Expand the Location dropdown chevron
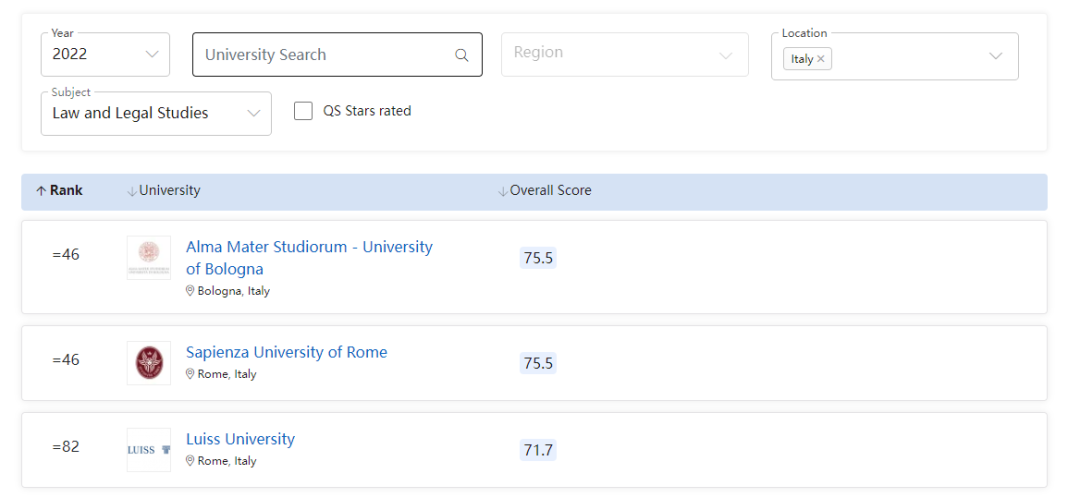Screen dimensions: 1080x498 (x=995, y=56)
